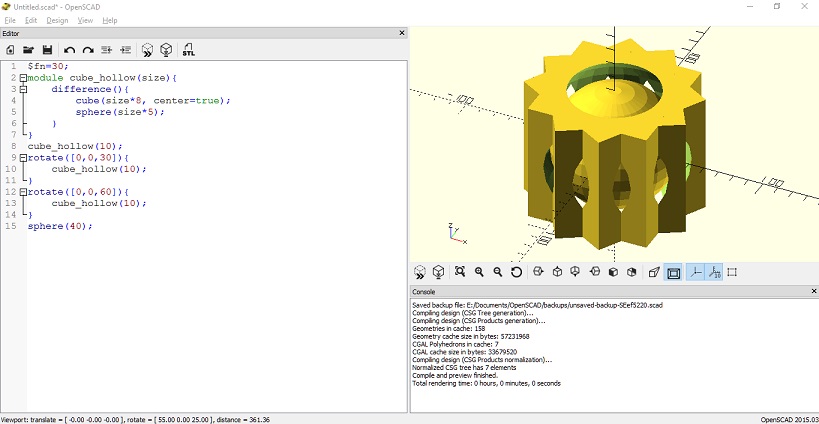This screenshot has width=819, height=424.
Task: Toggle the Show Axes button
Action: click(695, 273)
